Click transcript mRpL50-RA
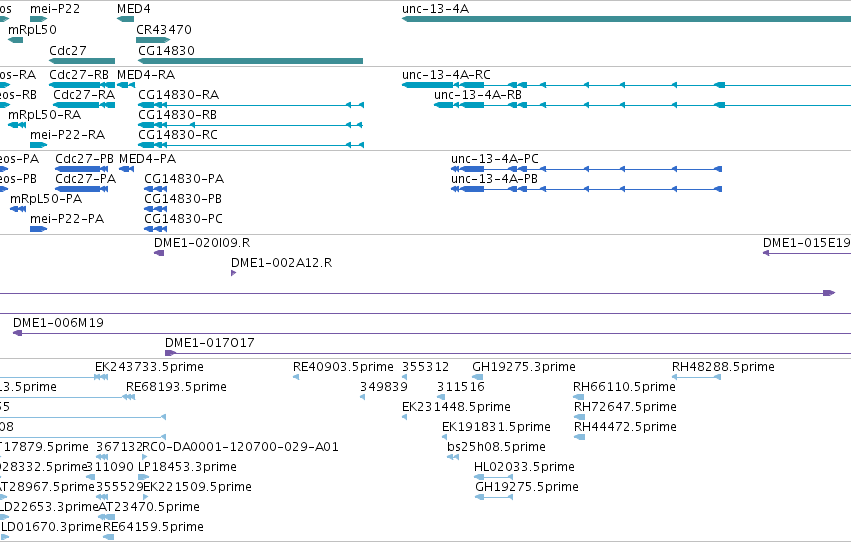The width and height of the screenshot is (851, 542). tap(17, 125)
